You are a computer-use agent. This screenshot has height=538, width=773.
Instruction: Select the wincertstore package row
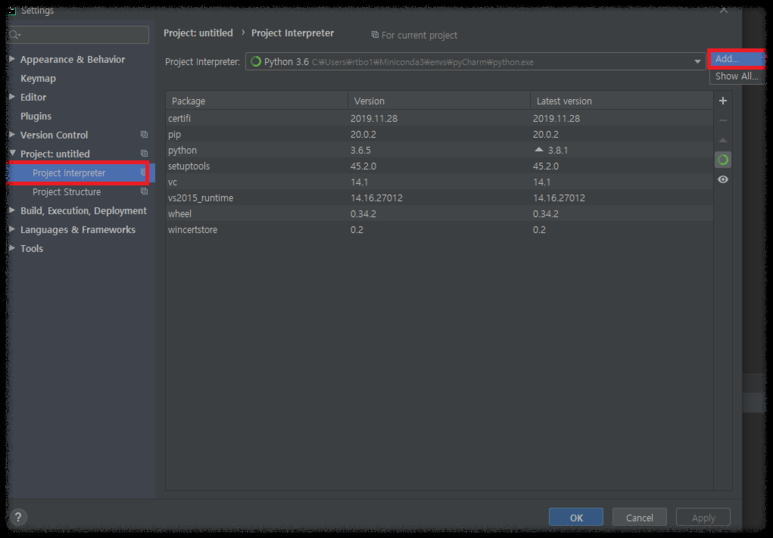coord(439,230)
